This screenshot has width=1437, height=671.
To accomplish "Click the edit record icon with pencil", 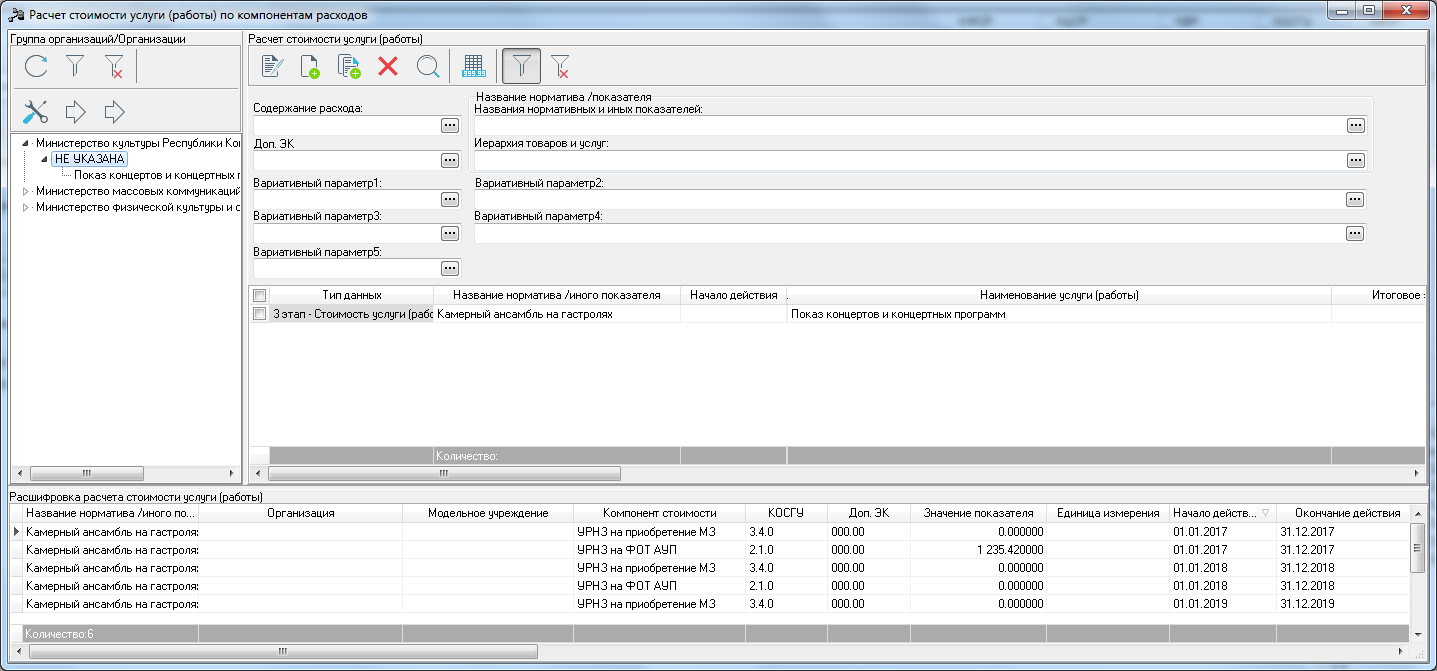I will (271, 67).
